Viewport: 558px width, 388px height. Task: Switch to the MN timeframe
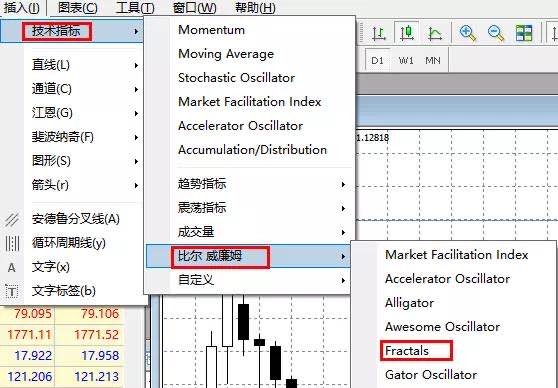pos(433,61)
